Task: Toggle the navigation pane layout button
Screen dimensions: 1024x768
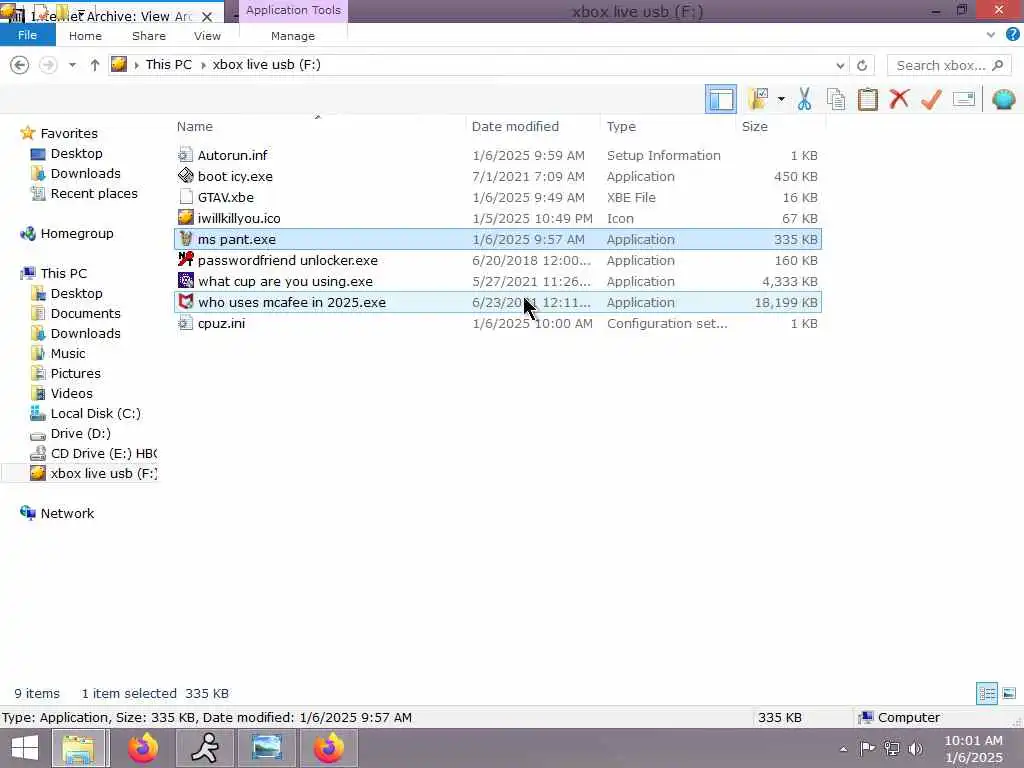Action: point(720,99)
